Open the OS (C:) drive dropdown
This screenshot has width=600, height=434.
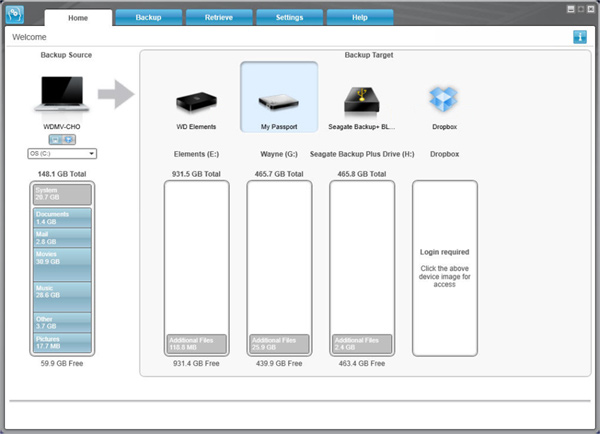tap(62, 153)
